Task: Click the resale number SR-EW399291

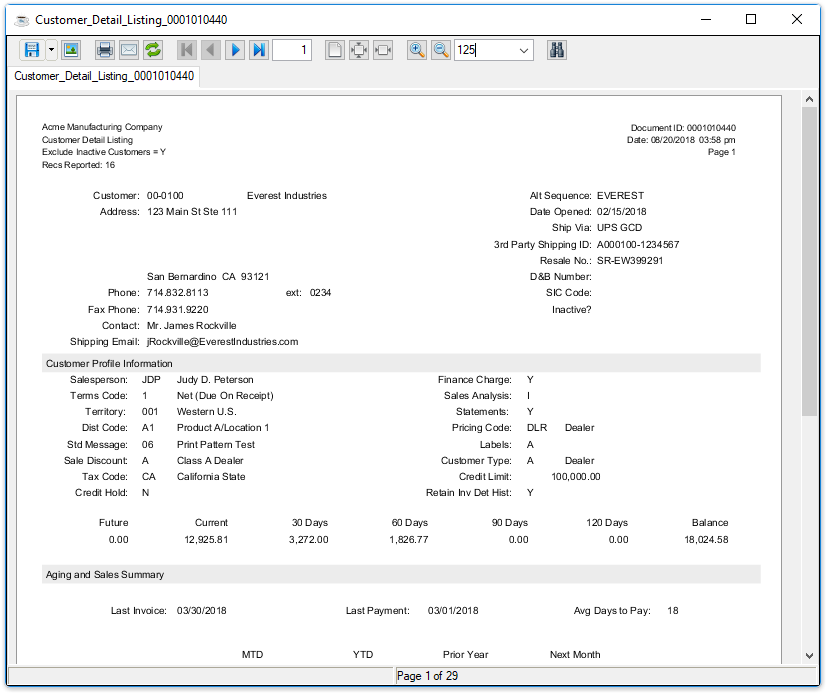Action: 630,261
